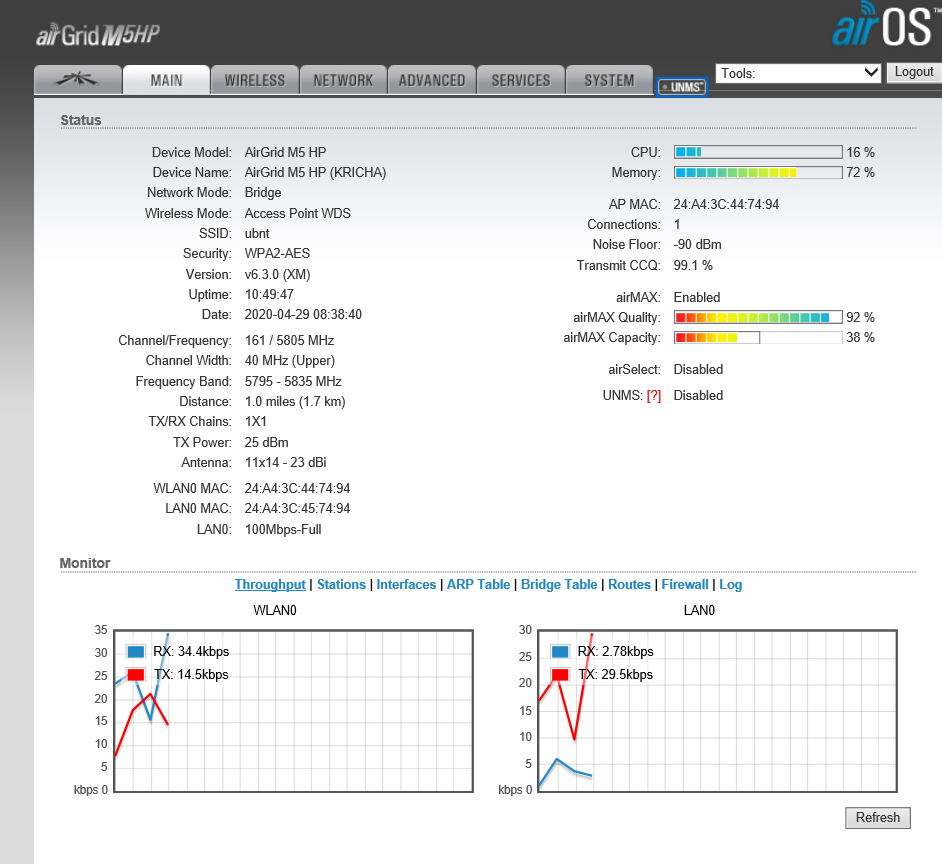Image resolution: width=942 pixels, height=864 pixels.
Task: Click antenna value '11x14 - 23 dBi'
Action: click(286, 462)
